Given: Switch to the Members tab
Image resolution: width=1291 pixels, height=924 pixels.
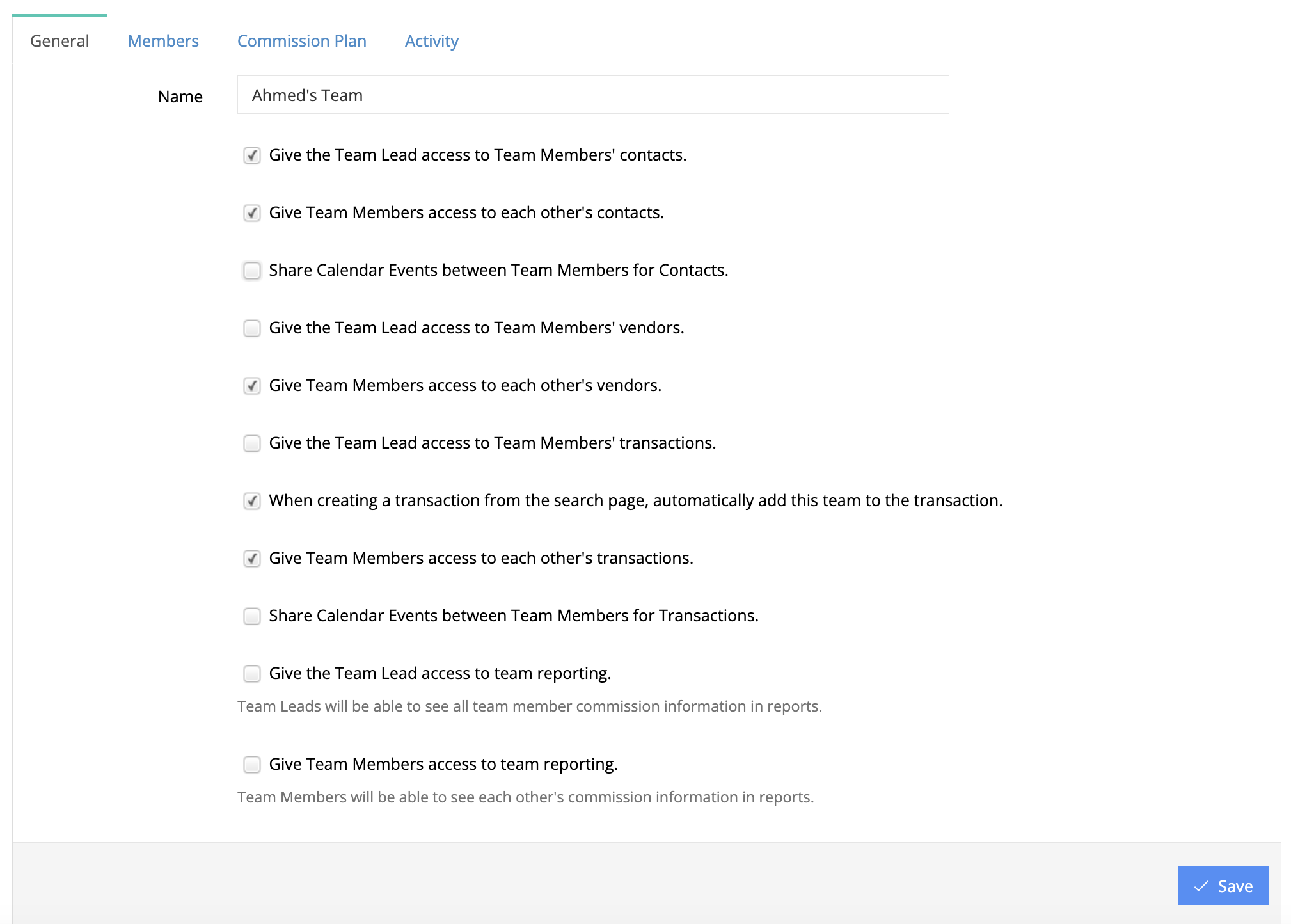Looking at the screenshot, I should coord(163,41).
